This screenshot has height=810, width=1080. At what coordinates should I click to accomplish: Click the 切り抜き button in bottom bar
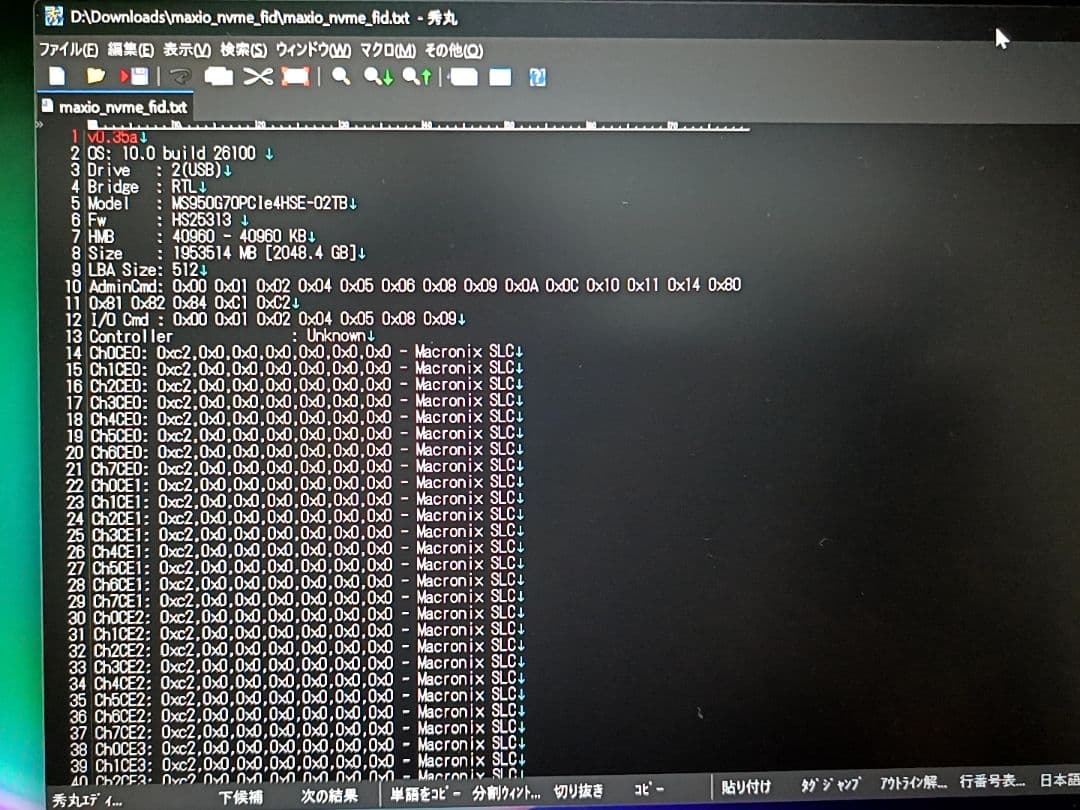(579, 790)
